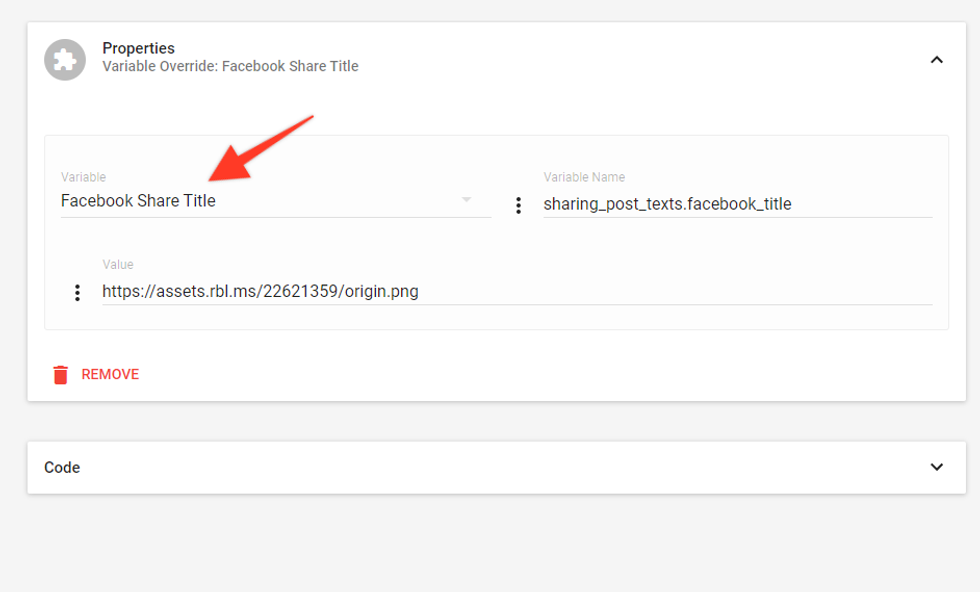Click the Variable Name label
980x592 pixels.
point(584,177)
